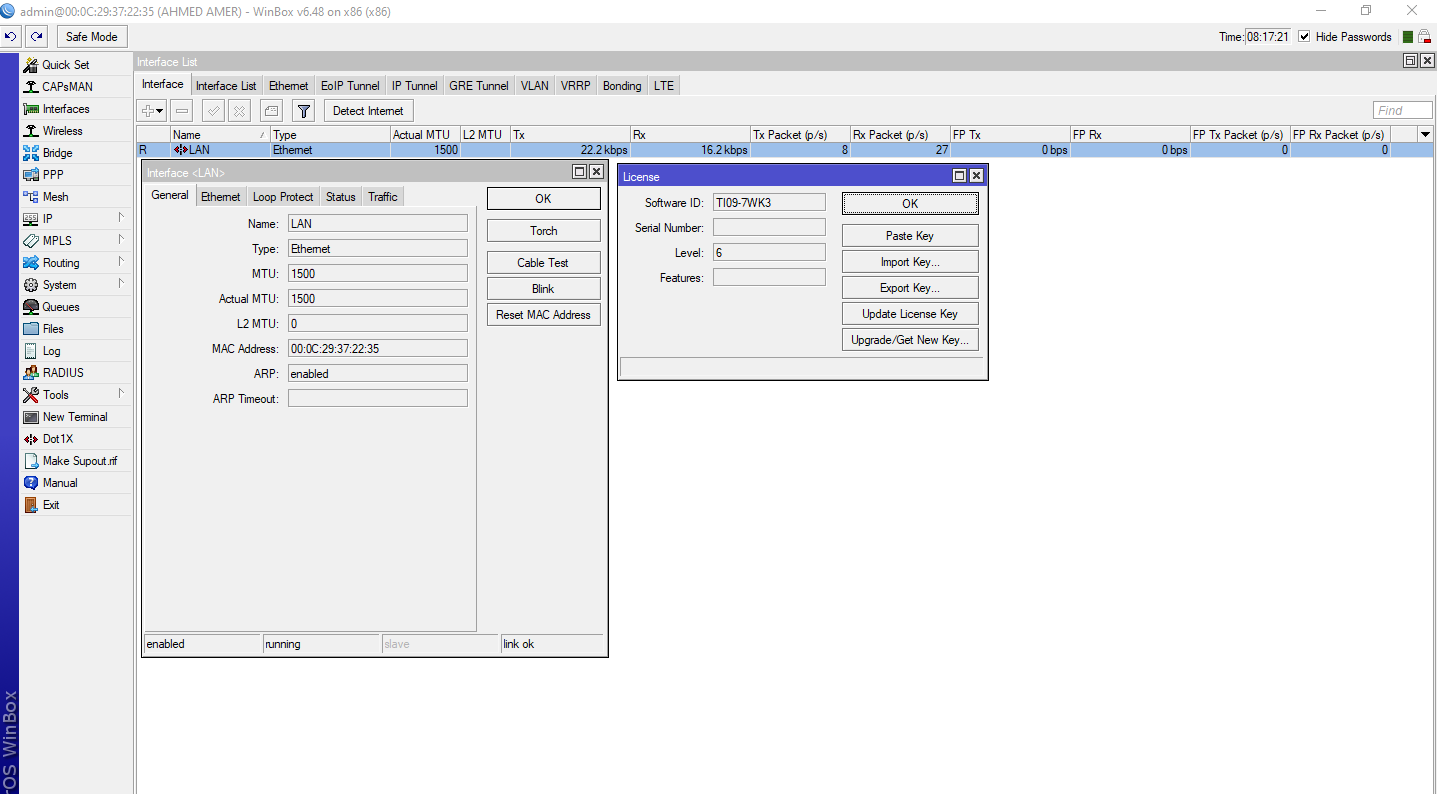Viewport: 1437px width, 794px height.
Task: Click the Redo arrow icon
Action: pyautogui.click(x=36, y=37)
